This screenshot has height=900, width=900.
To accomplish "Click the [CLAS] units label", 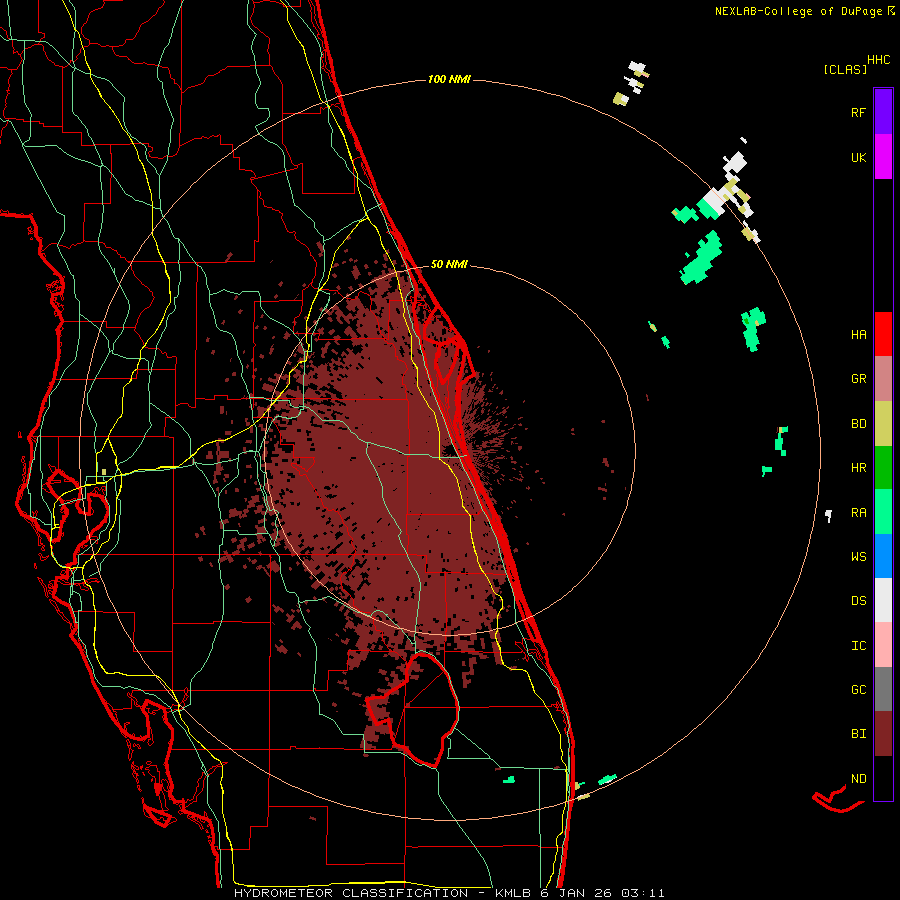I will tap(845, 70).
